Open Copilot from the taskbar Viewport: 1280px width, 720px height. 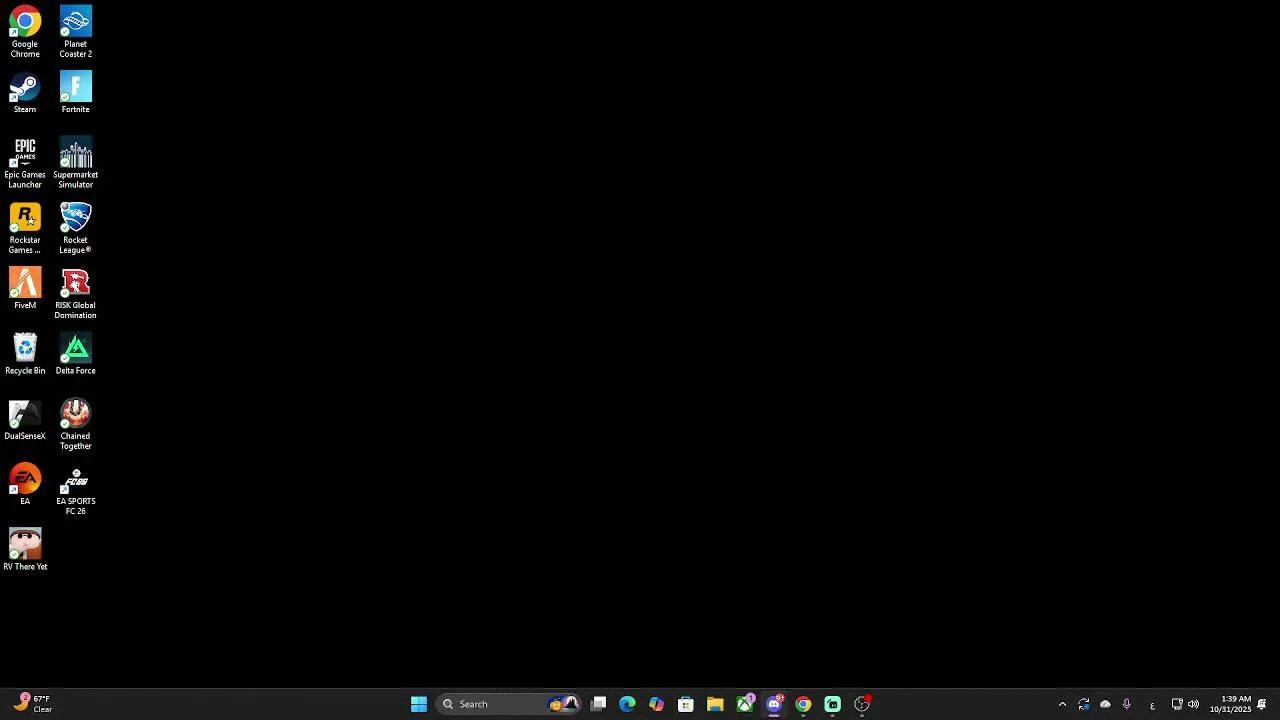point(656,704)
